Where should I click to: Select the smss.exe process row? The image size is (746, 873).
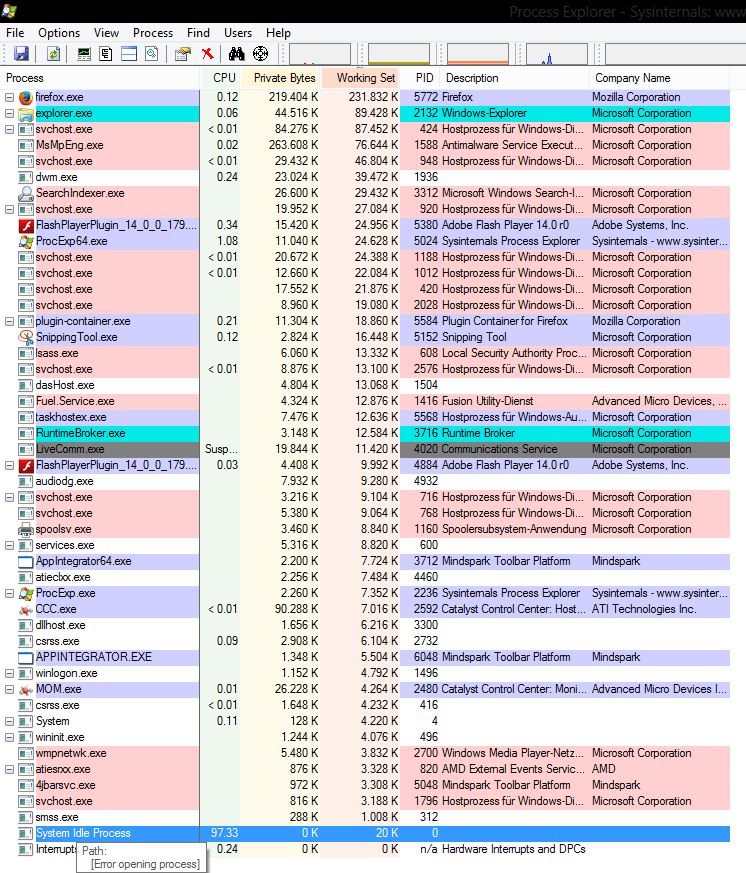point(365,817)
